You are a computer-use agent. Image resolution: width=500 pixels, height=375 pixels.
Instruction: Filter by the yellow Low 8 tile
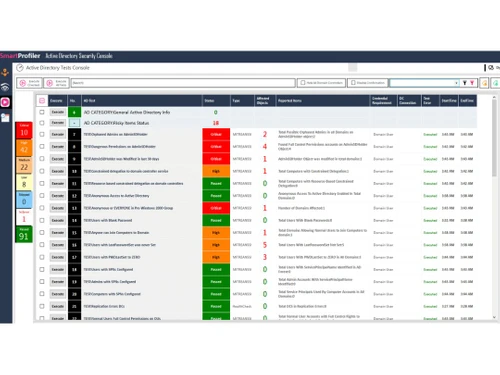click(24, 183)
